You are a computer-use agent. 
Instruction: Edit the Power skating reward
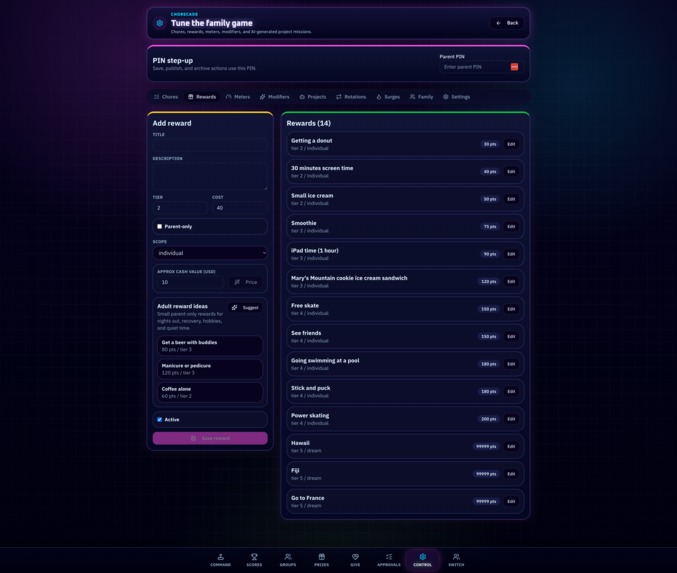pyautogui.click(x=511, y=419)
